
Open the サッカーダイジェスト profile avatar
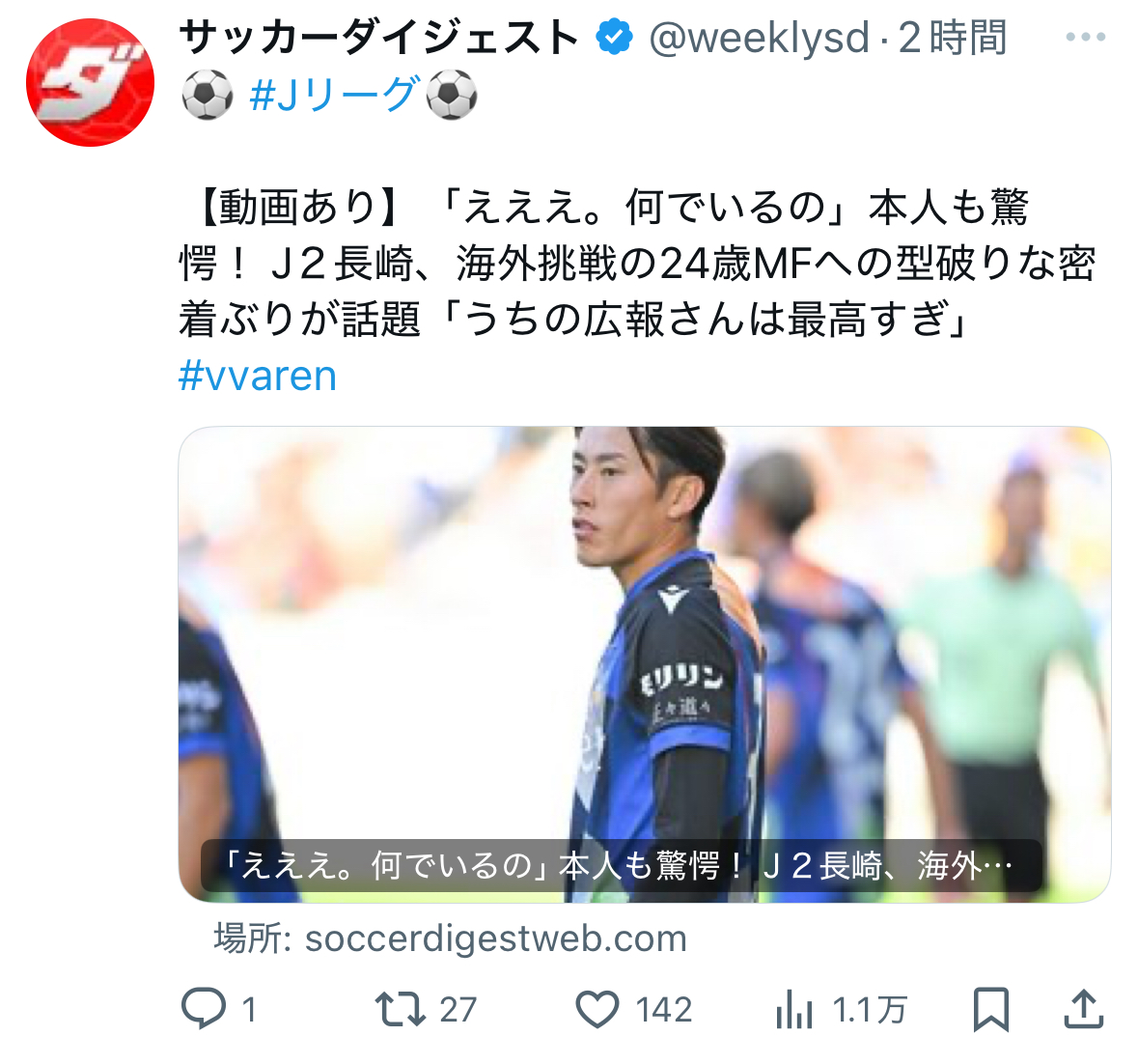(x=90, y=83)
